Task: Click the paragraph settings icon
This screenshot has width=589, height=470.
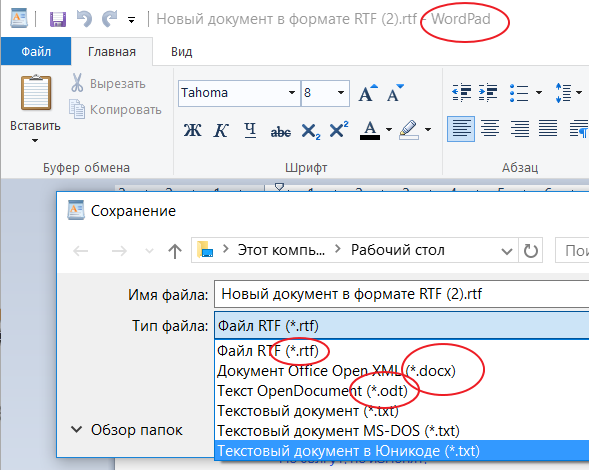Action: [x=579, y=129]
